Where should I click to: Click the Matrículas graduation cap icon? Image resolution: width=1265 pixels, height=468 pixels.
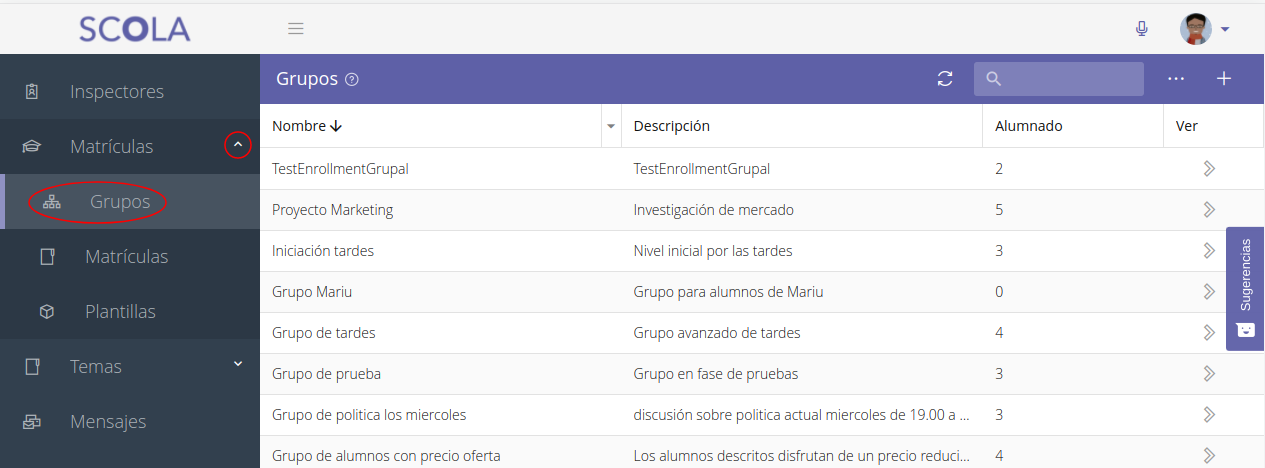(31, 147)
